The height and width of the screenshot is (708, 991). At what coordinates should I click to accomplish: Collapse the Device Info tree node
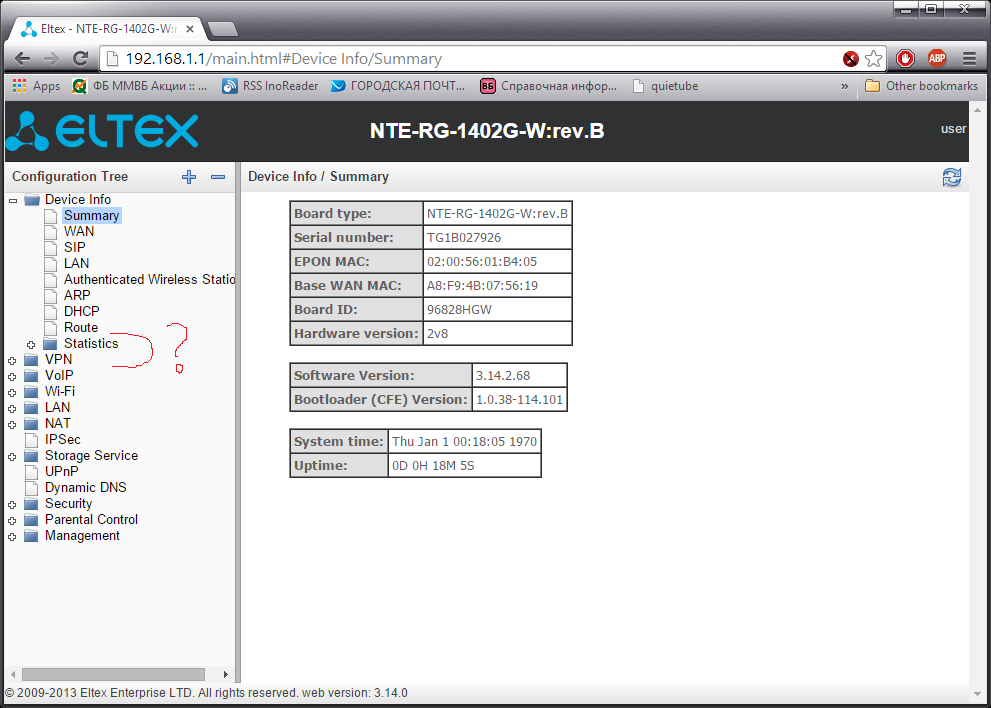tap(13, 200)
